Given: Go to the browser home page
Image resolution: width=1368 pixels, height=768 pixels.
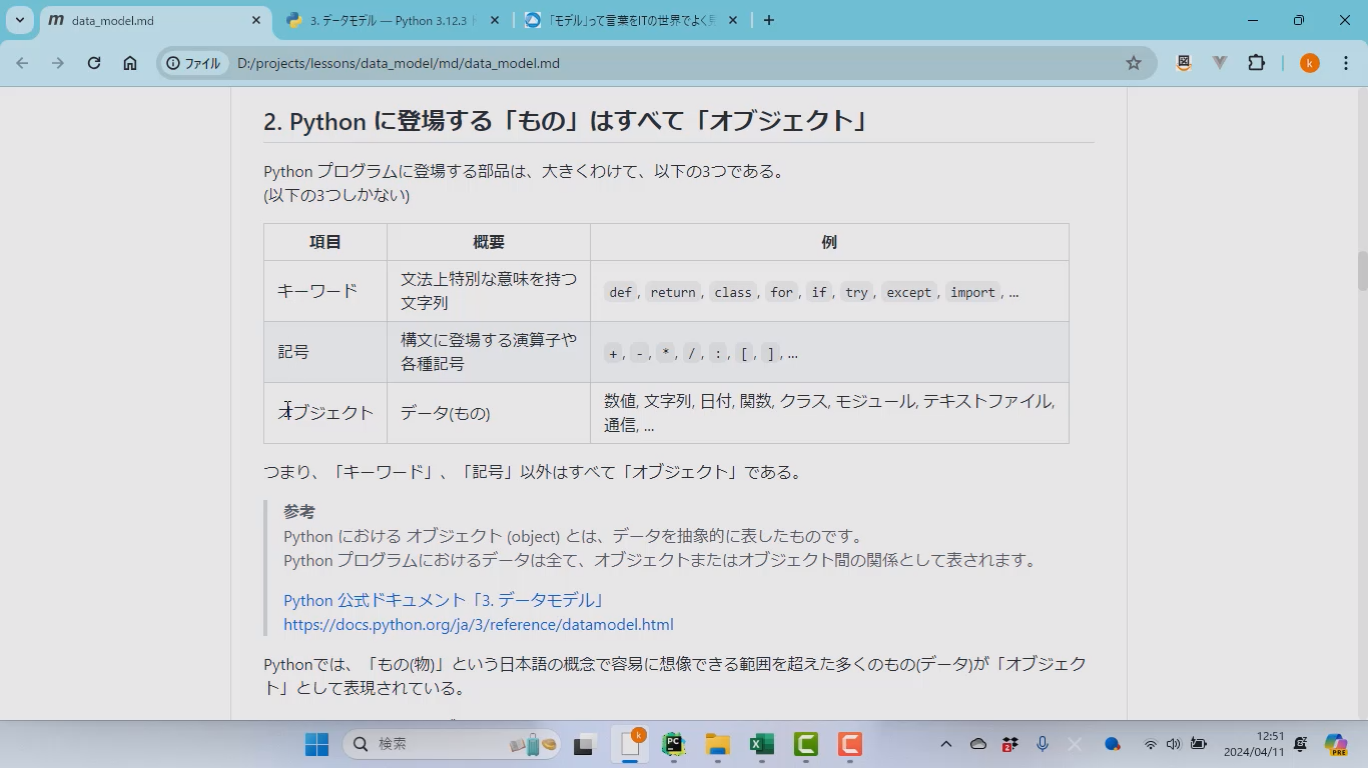Looking at the screenshot, I should [x=130, y=63].
